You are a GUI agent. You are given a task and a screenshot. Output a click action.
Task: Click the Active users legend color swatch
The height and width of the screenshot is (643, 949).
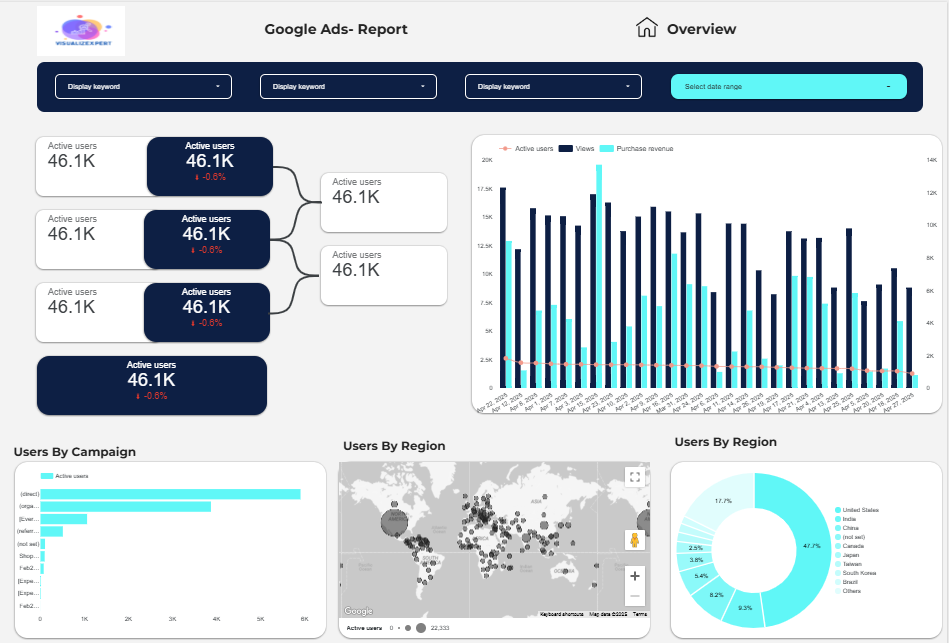point(46,476)
